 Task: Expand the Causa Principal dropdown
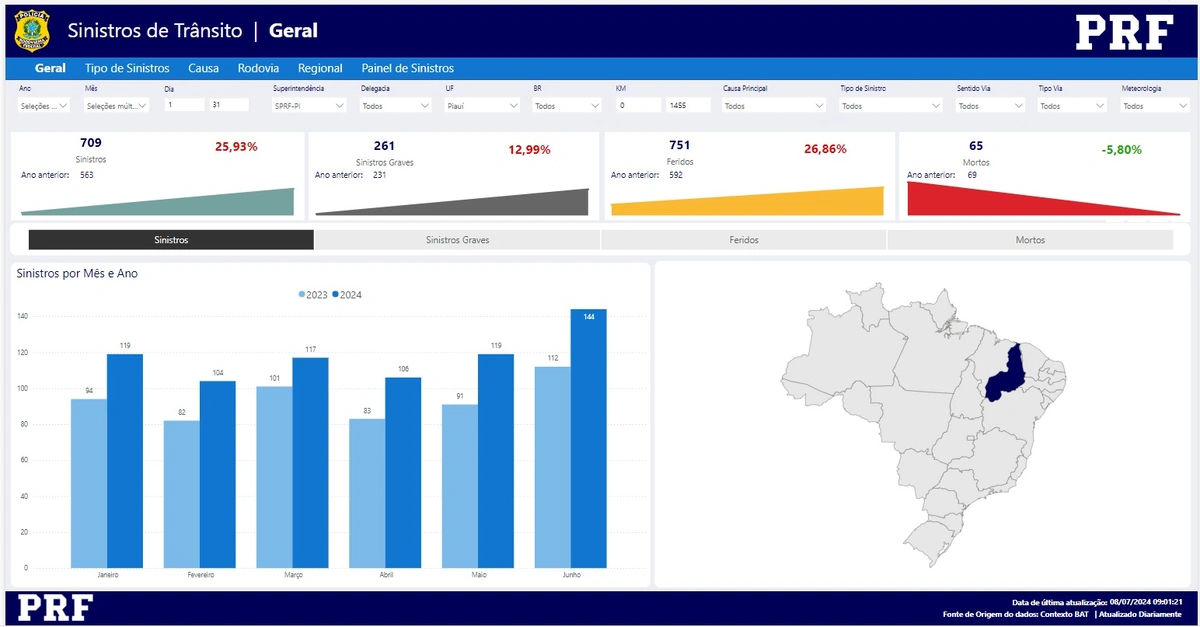(773, 105)
